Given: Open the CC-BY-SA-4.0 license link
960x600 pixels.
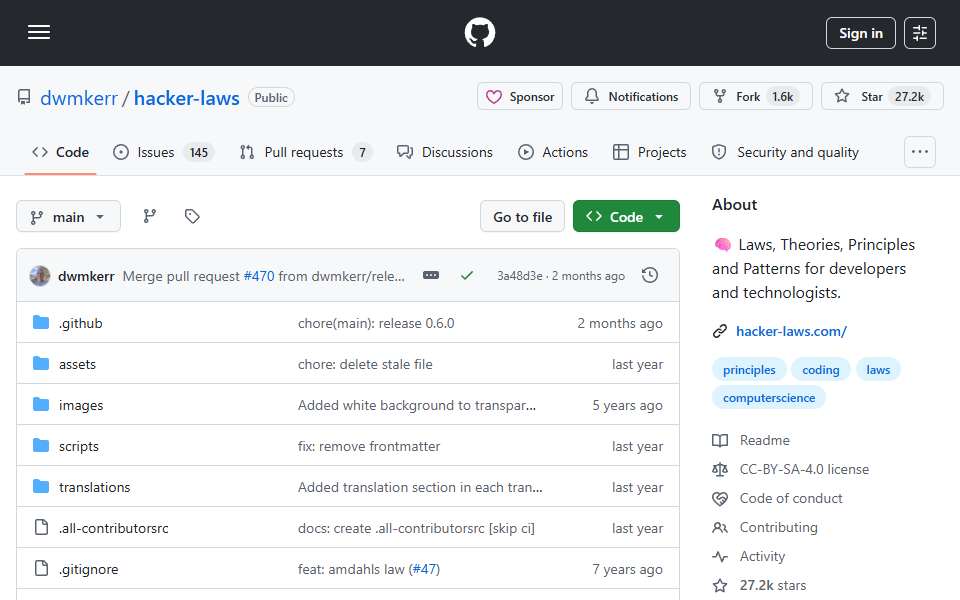Looking at the screenshot, I should click(804, 470).
